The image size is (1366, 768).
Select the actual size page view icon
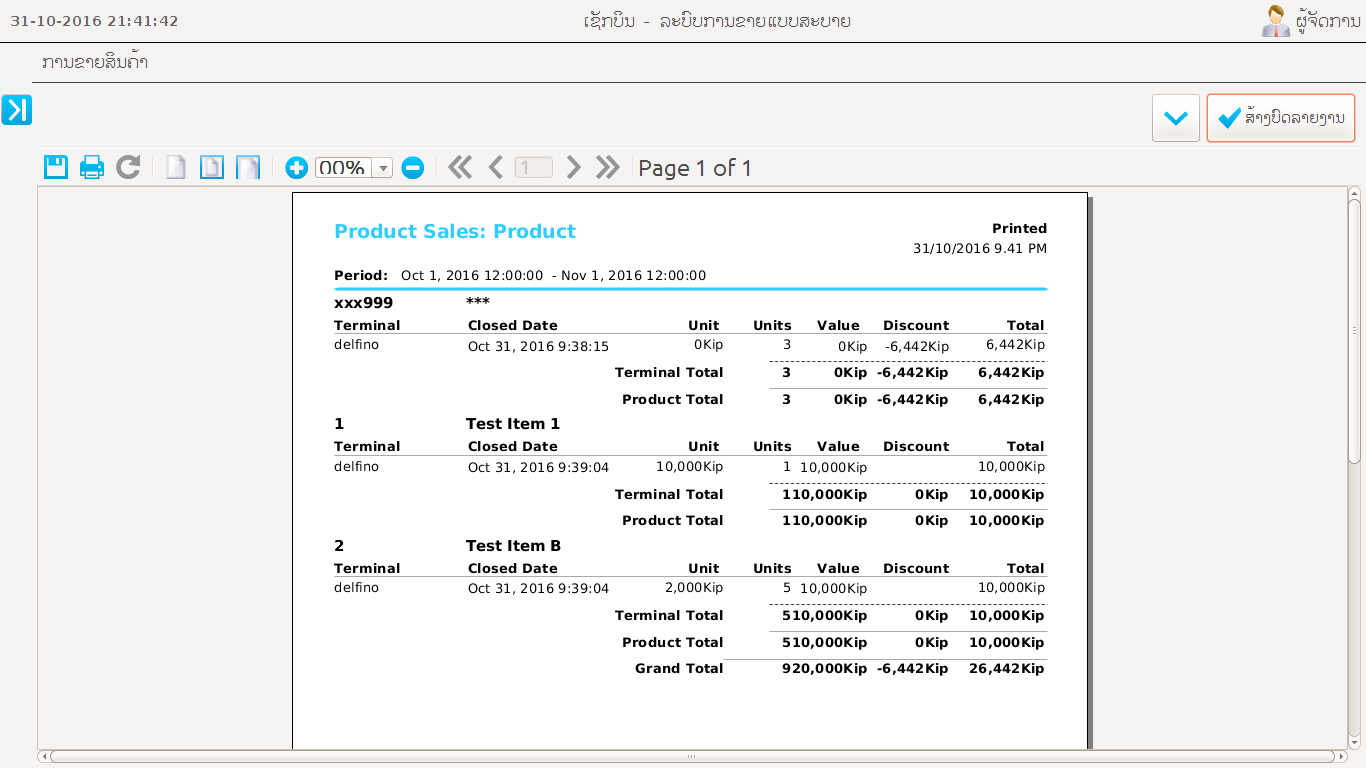tap(176, 167)
